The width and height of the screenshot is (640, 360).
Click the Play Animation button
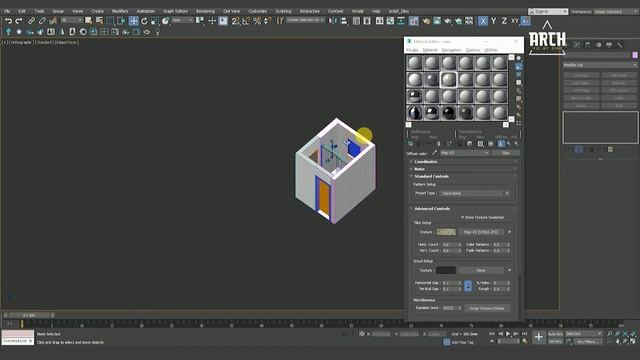508,334
